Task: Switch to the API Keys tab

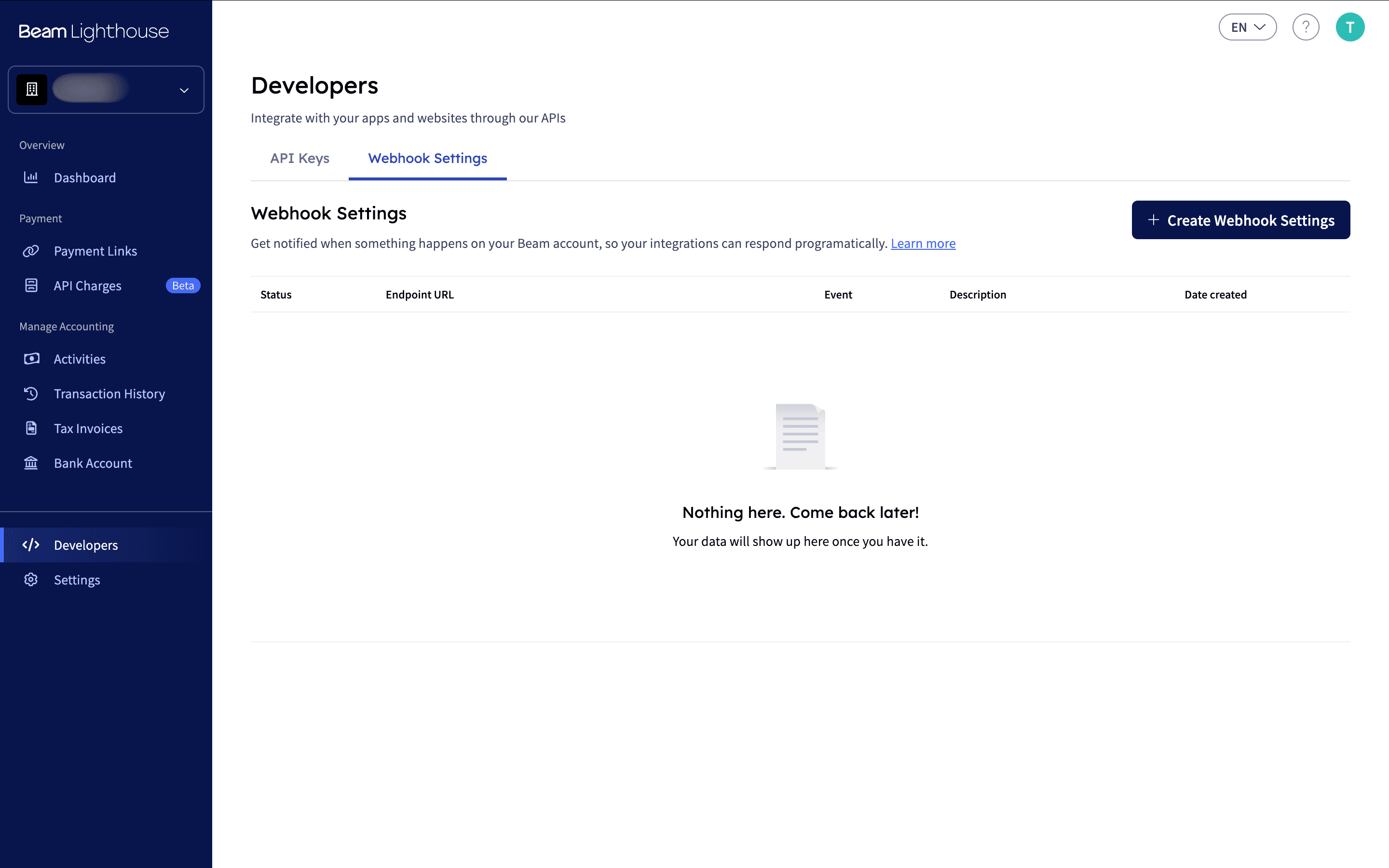Action: (300, 159)
